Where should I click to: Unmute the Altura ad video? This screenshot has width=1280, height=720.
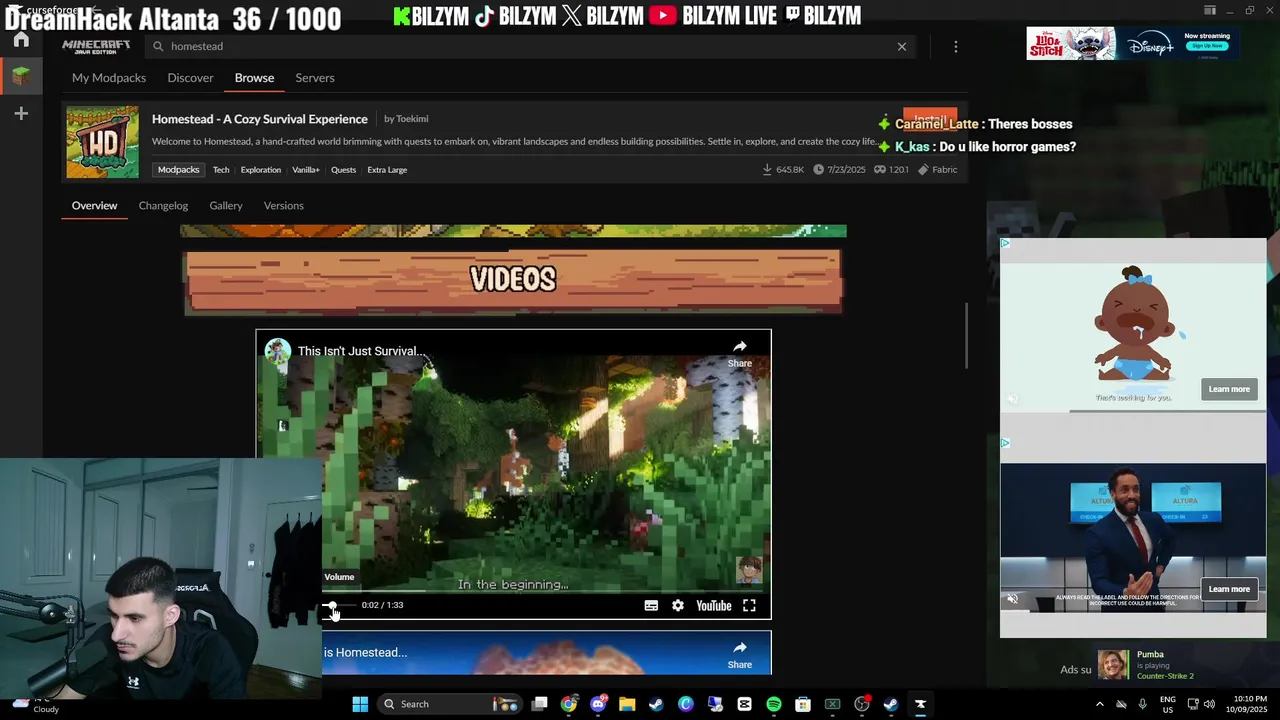point(1013,599)
